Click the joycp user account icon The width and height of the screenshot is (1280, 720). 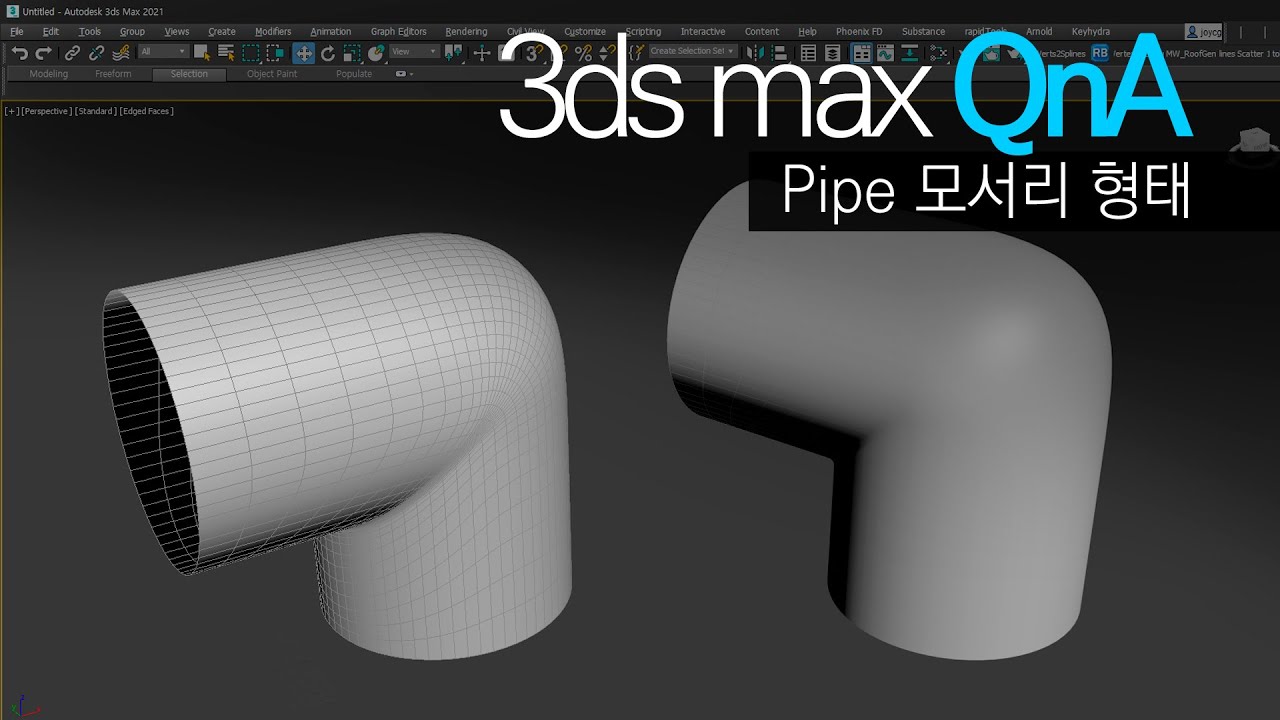coord(1203,31)
